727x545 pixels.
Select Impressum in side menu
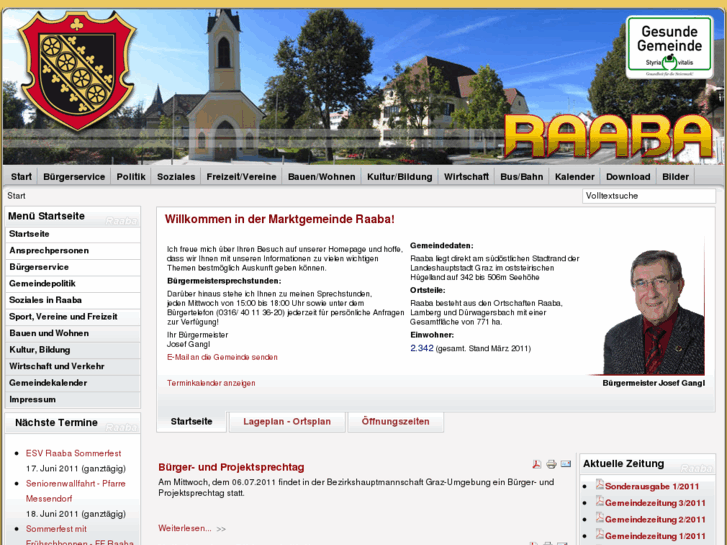click(73, 399)
